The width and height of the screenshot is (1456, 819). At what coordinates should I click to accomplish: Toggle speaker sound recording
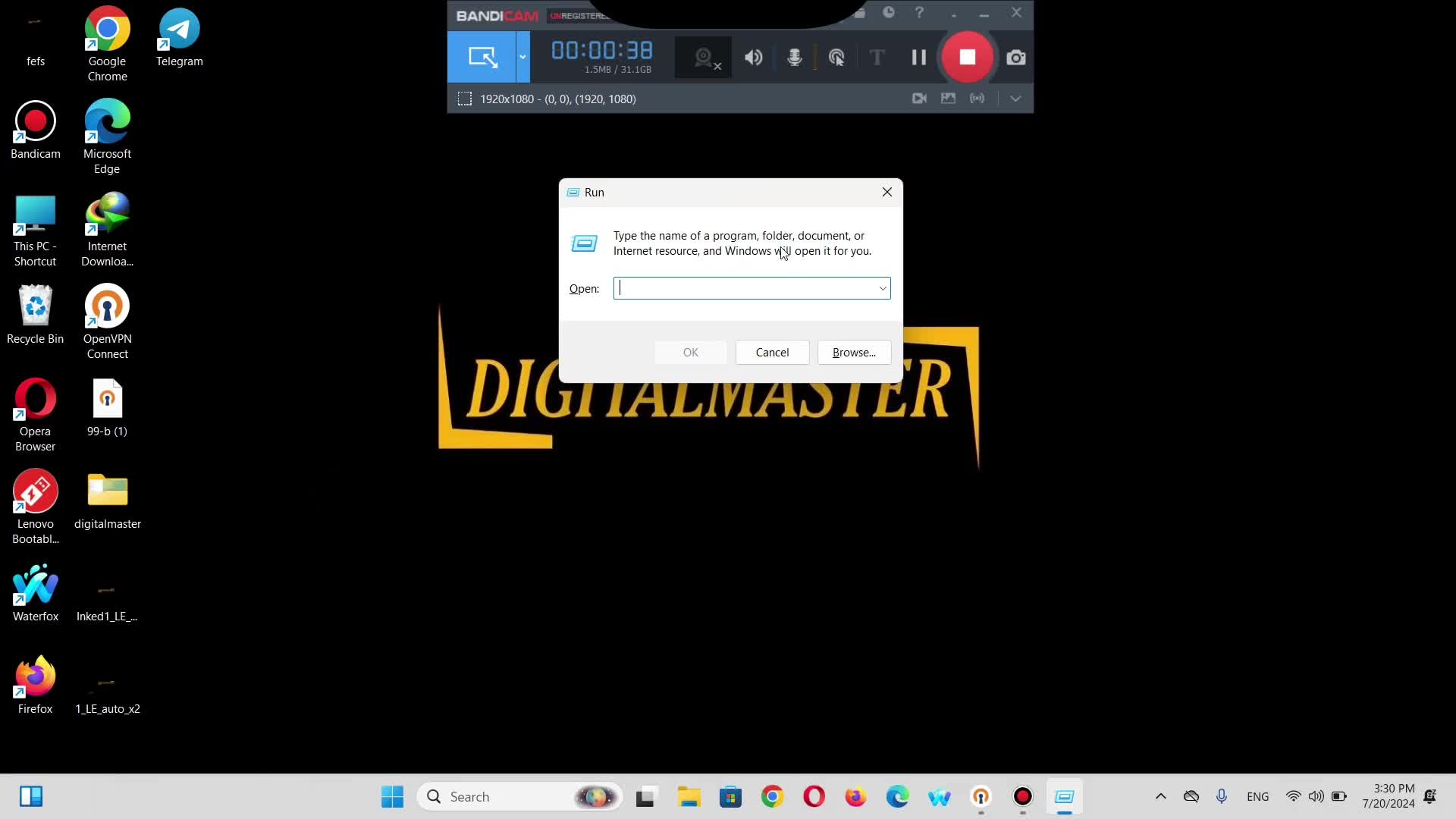pos(753,58)
